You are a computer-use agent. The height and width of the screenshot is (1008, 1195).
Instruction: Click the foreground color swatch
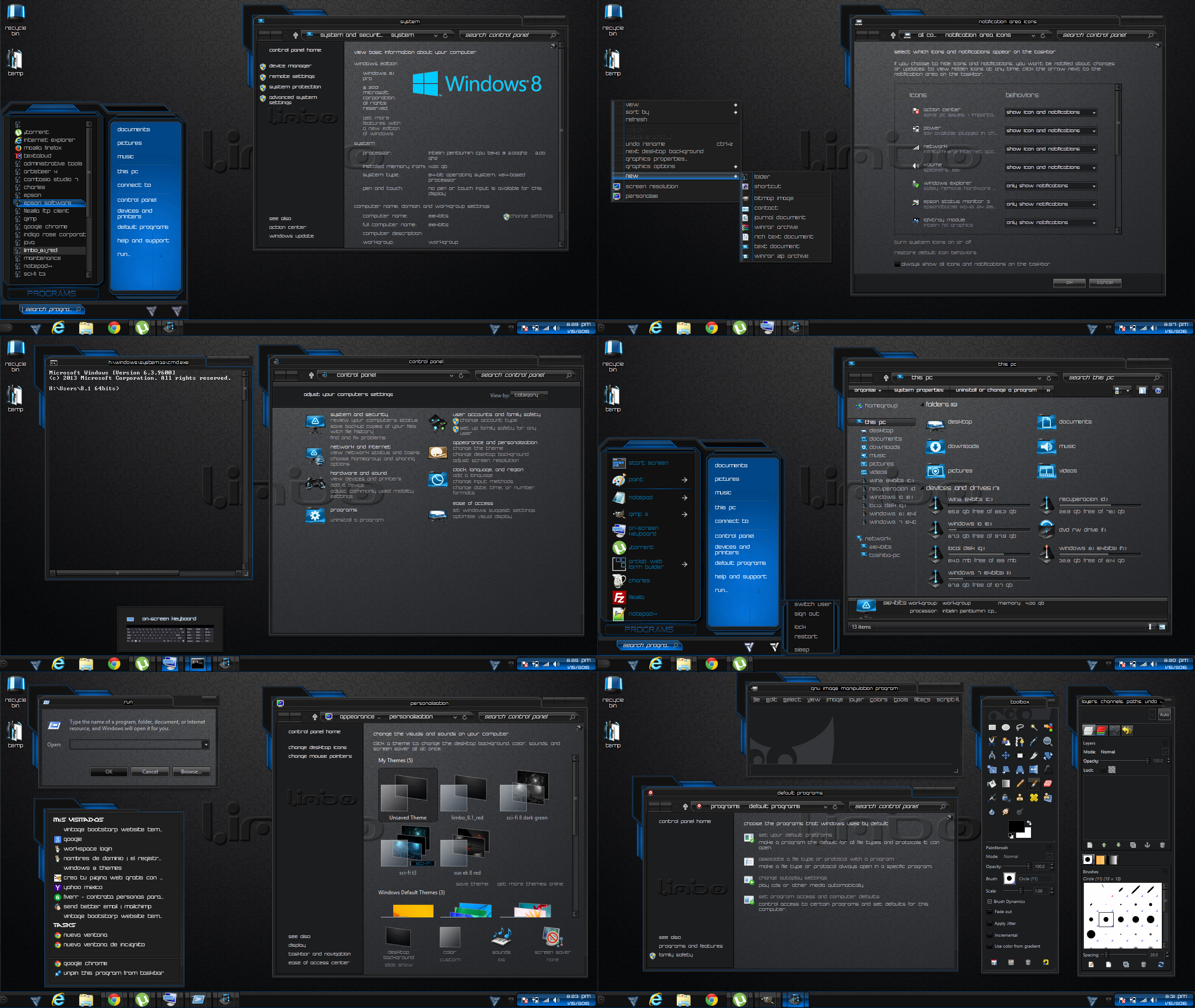pos(1016,826)
